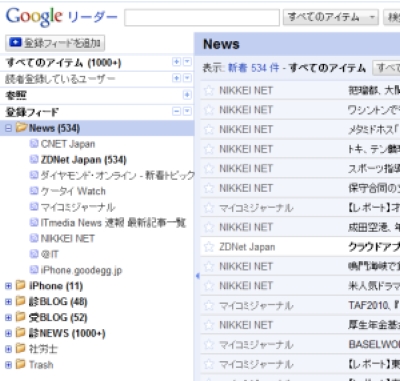Star the メタミドホス NIKKEI NET item
Viewport: 400px width, 381px height.
point(209,129)
